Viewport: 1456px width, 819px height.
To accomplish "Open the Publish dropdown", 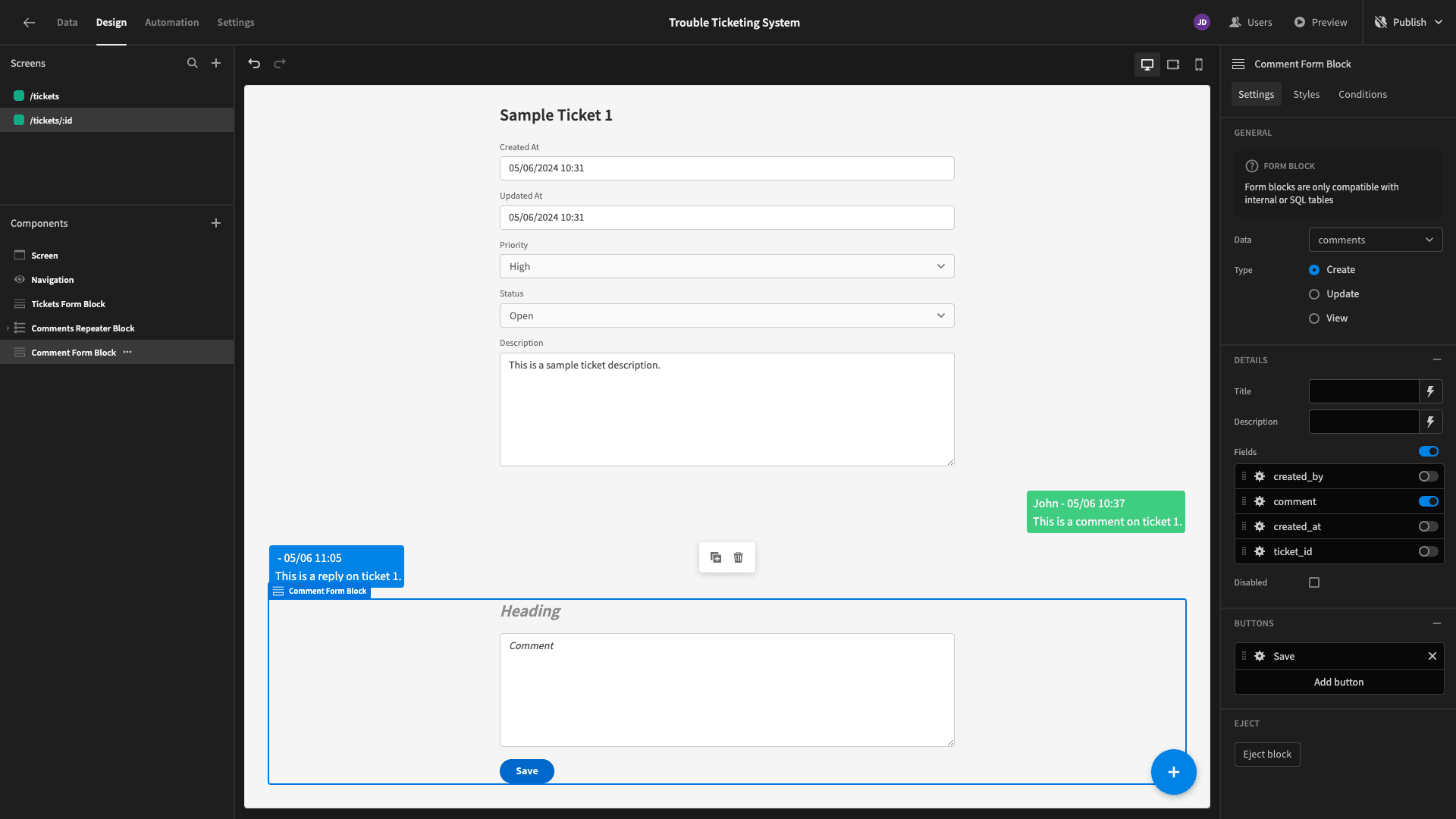I will pos(1409,23).
